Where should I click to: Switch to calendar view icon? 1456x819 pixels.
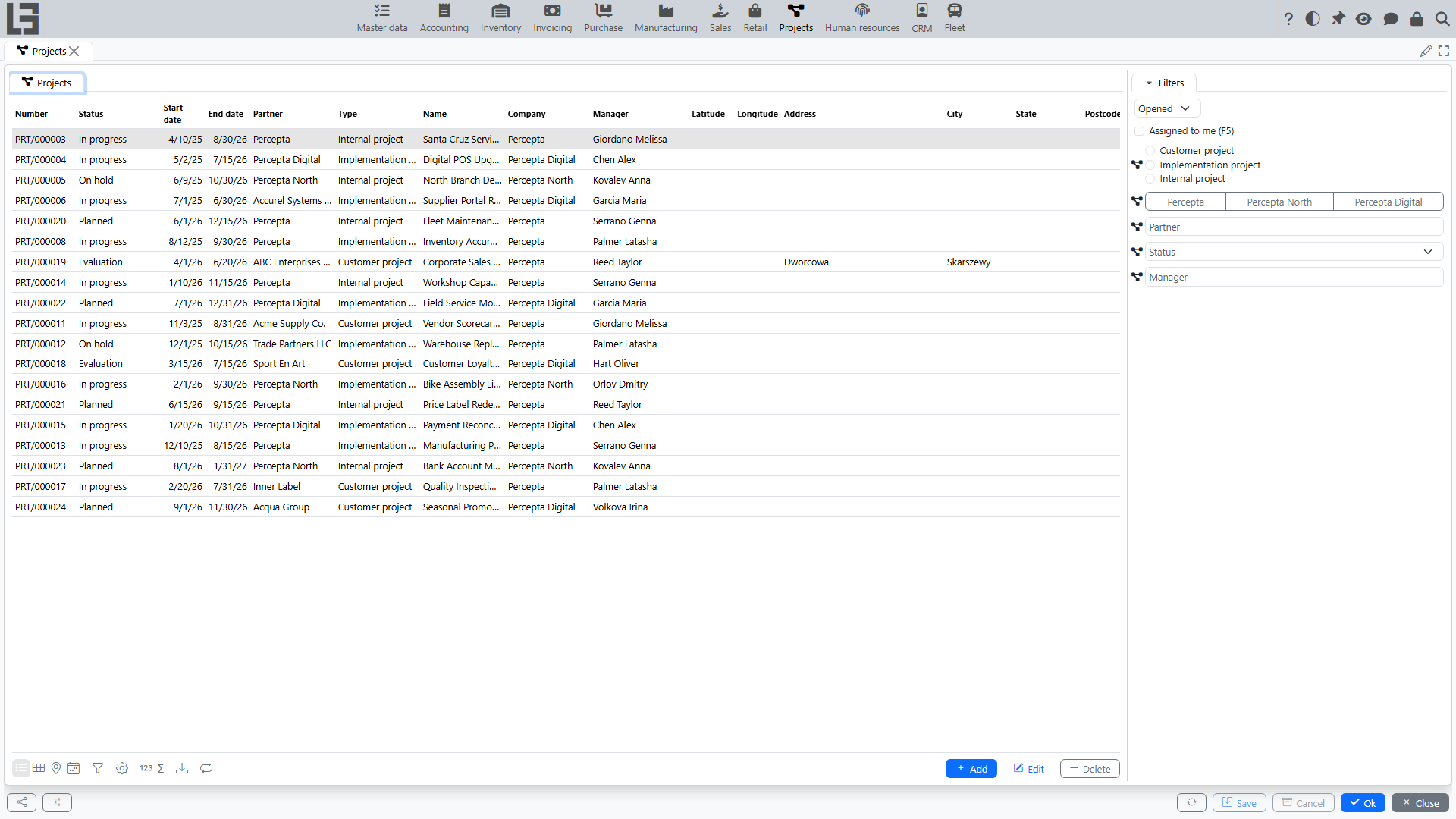click(x=74, y=768)
